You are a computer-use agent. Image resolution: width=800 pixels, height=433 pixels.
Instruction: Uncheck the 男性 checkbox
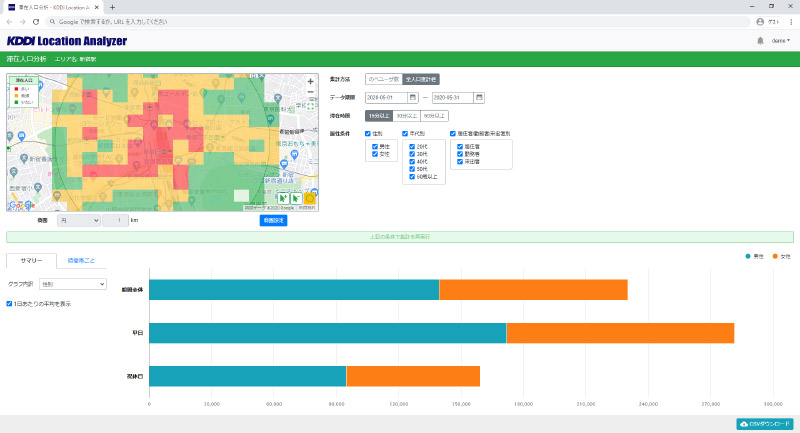pos(375,146)
